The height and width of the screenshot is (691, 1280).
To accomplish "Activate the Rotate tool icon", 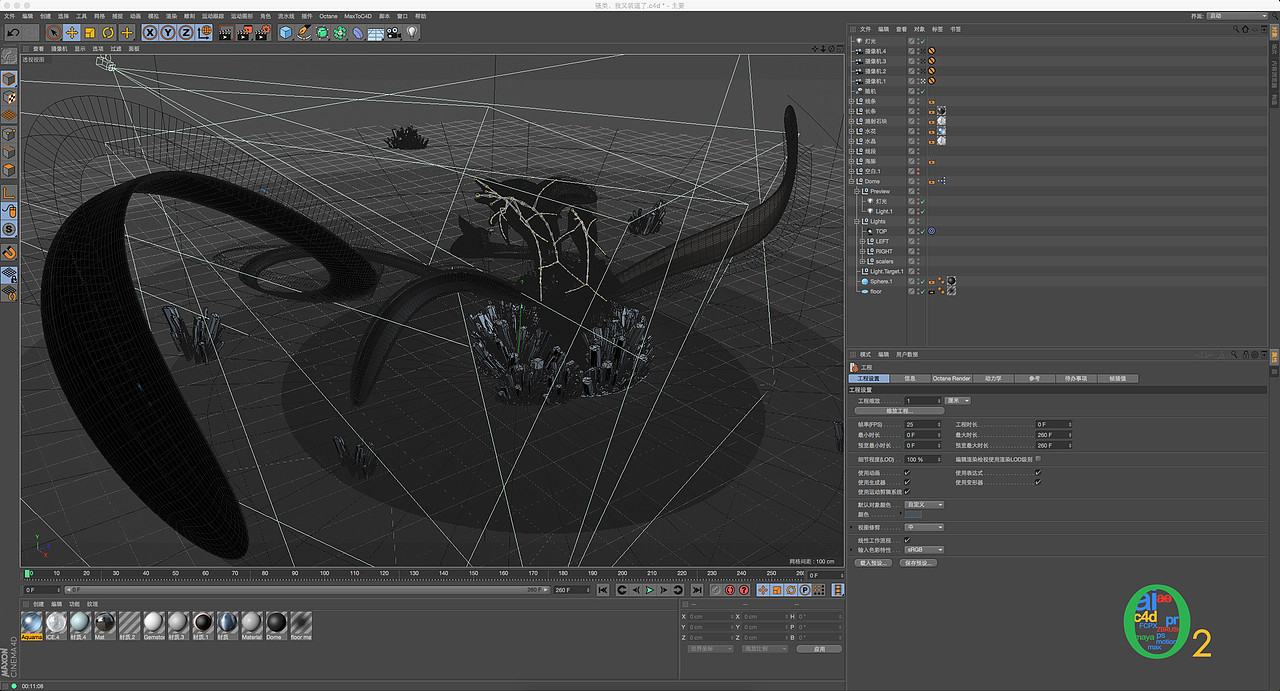I will click(108, 33).
